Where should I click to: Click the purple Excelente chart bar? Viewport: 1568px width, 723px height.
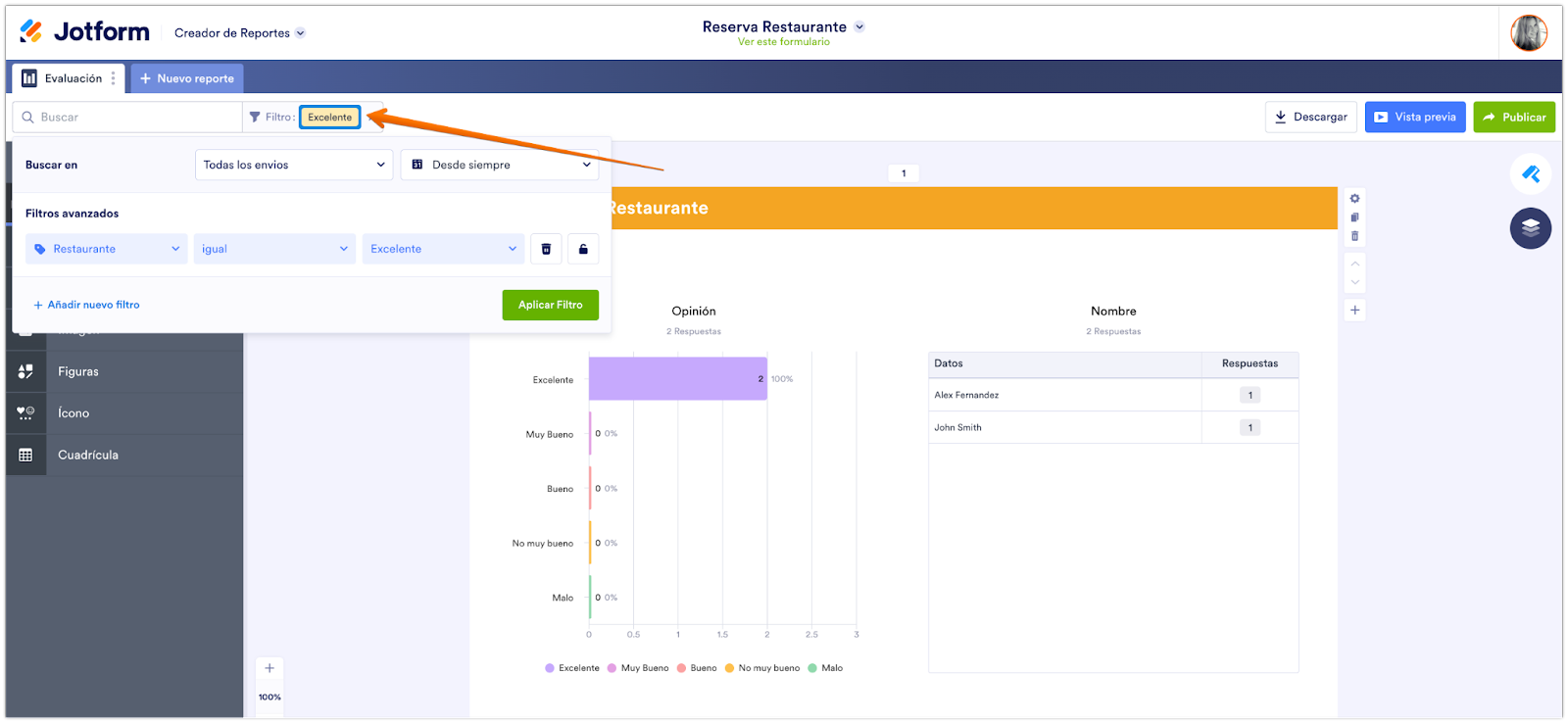[x=676, y=379]
